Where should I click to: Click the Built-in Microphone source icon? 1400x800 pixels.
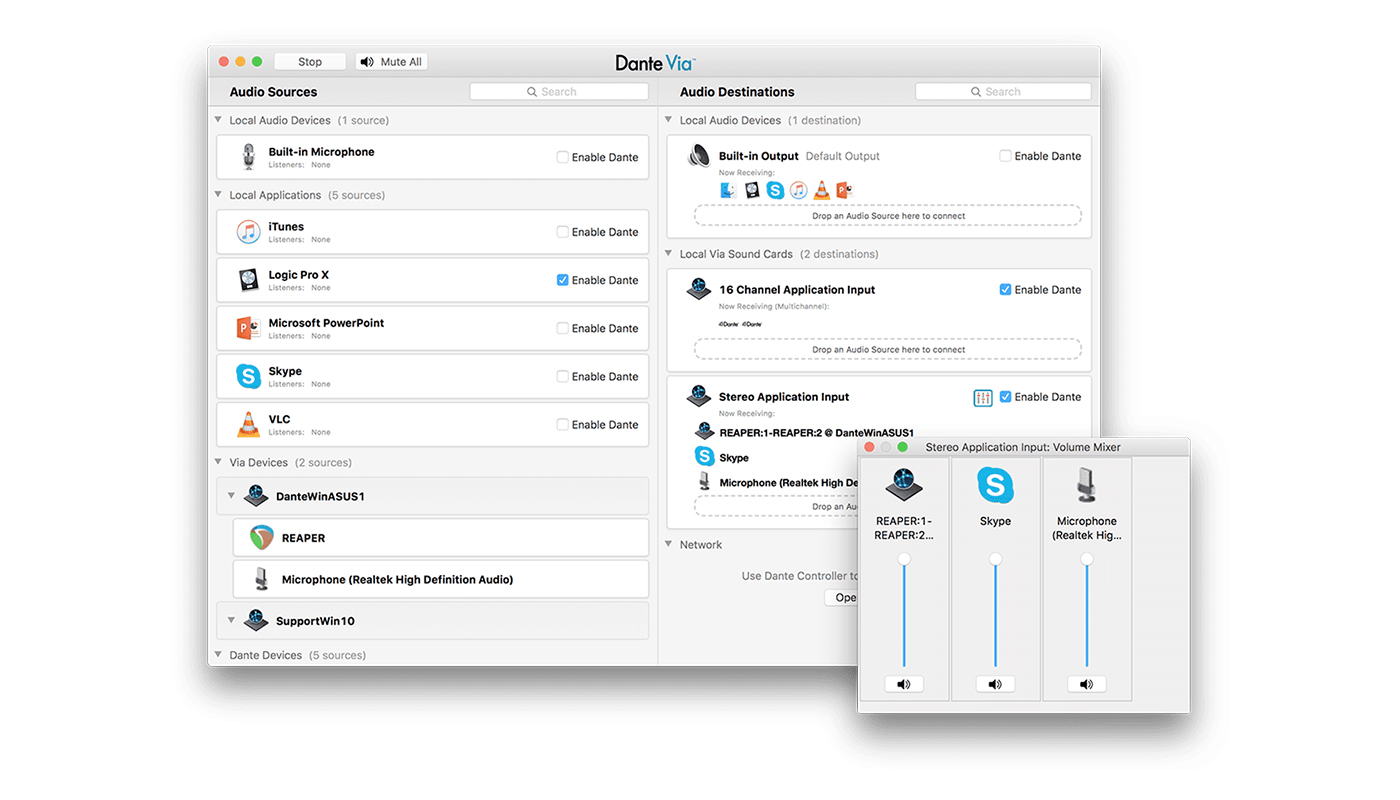(248, 157)
